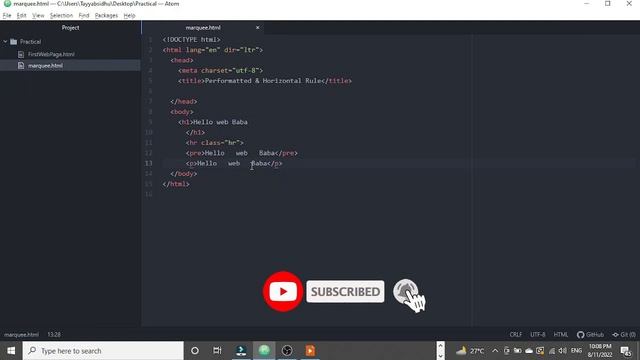
Task: Open OBS Studio on the taskbar
Action: pyautogui.click(x=287, y=351)
